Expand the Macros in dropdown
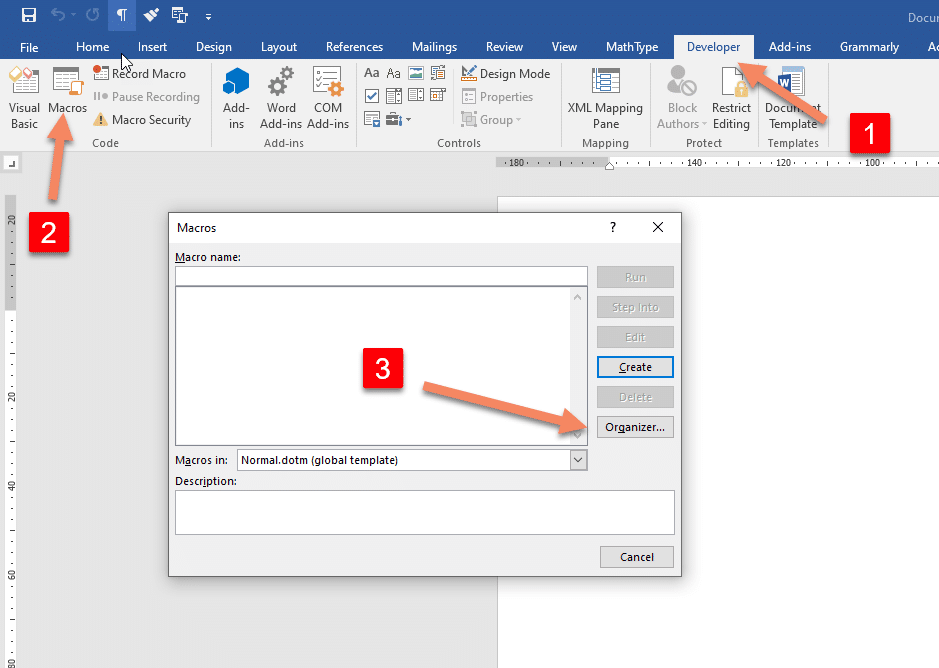The width and height of the screenshot is (939, 668). (578, 460)
